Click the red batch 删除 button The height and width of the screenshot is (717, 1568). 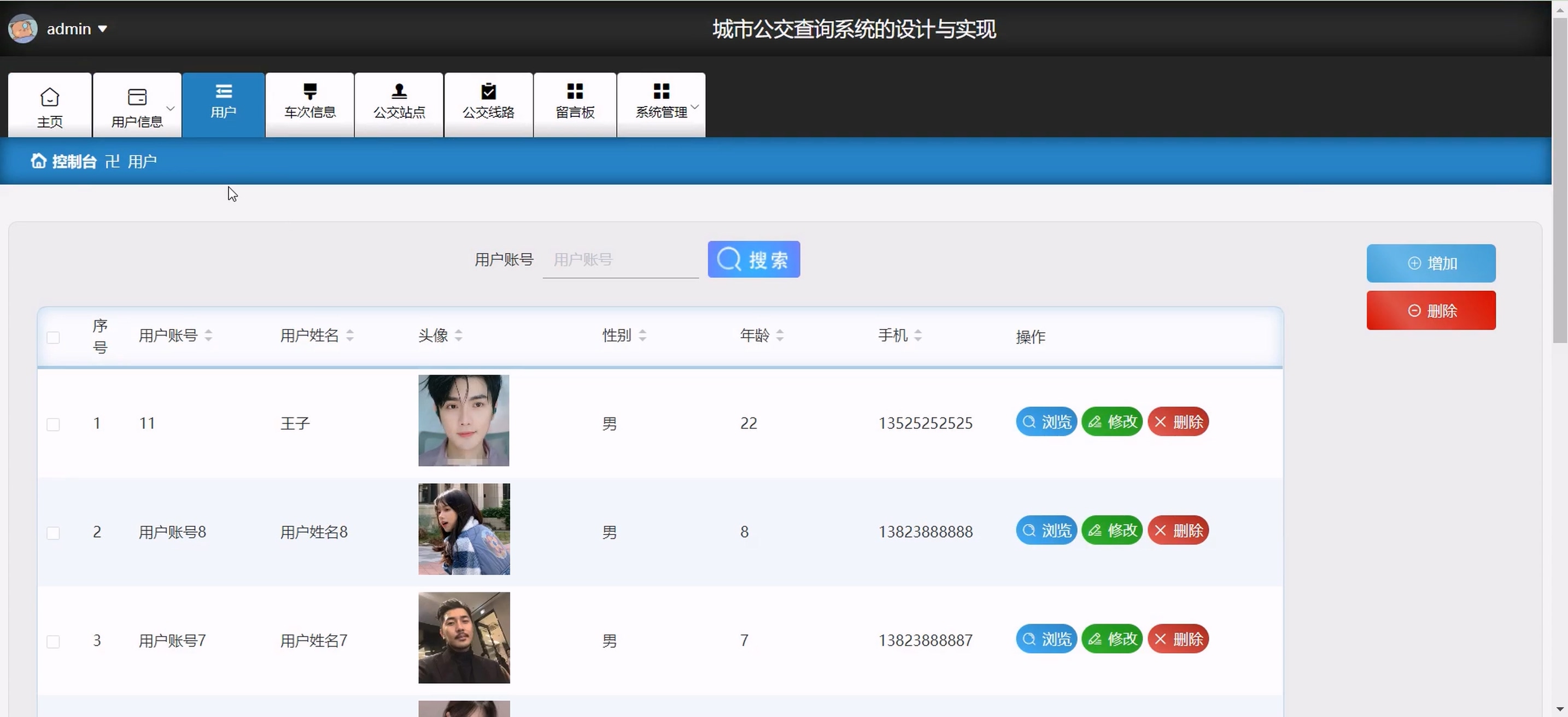[x=1431, y=310]
